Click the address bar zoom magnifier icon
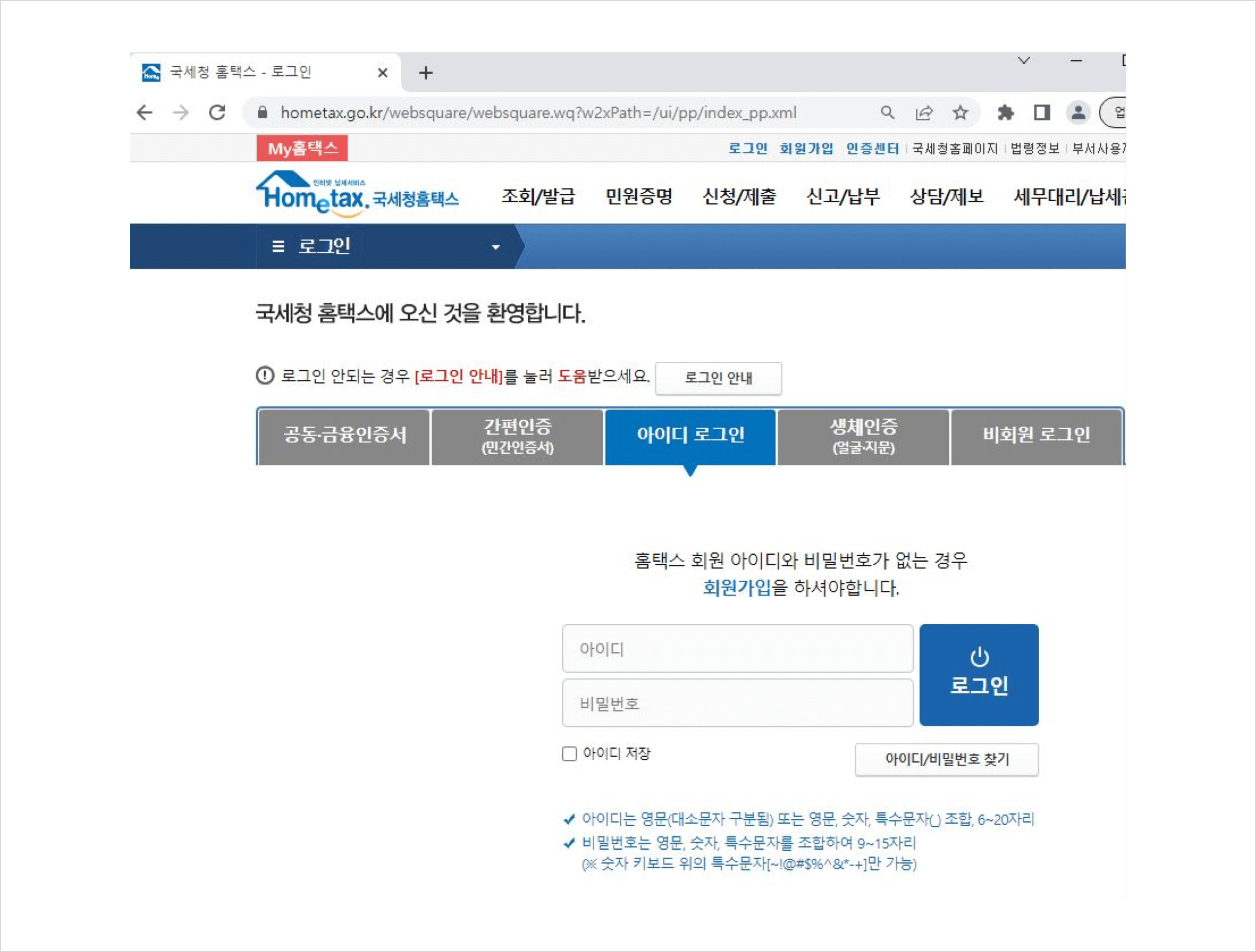Screen dimensions: 1256x952 point(888,112)
